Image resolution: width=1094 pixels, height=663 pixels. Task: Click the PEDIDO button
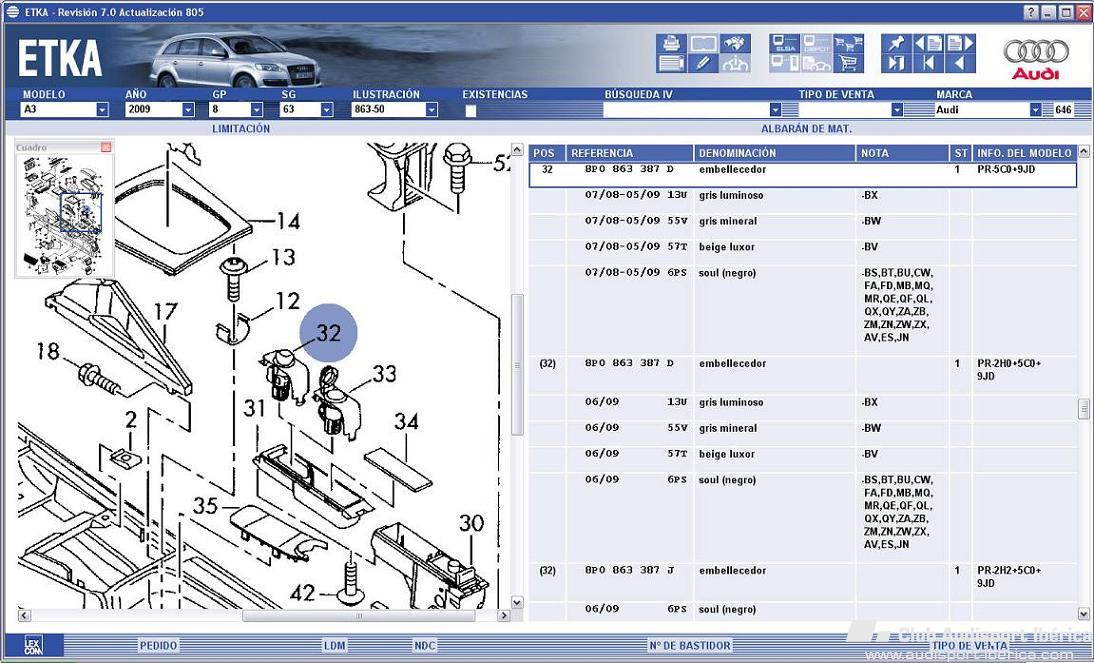click(x=158, y=646)
